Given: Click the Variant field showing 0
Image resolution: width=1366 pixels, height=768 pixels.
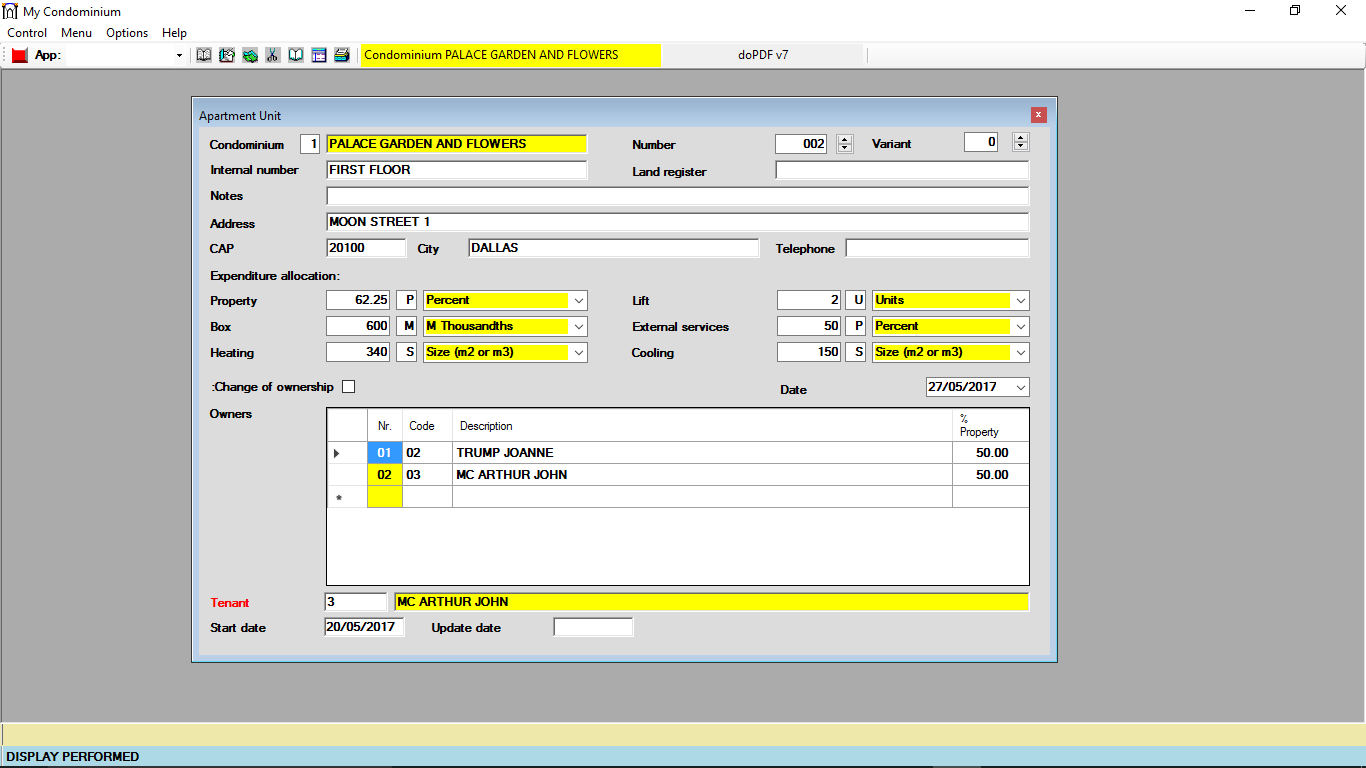Looking at the screenshot, I should (x=981, y=142).
